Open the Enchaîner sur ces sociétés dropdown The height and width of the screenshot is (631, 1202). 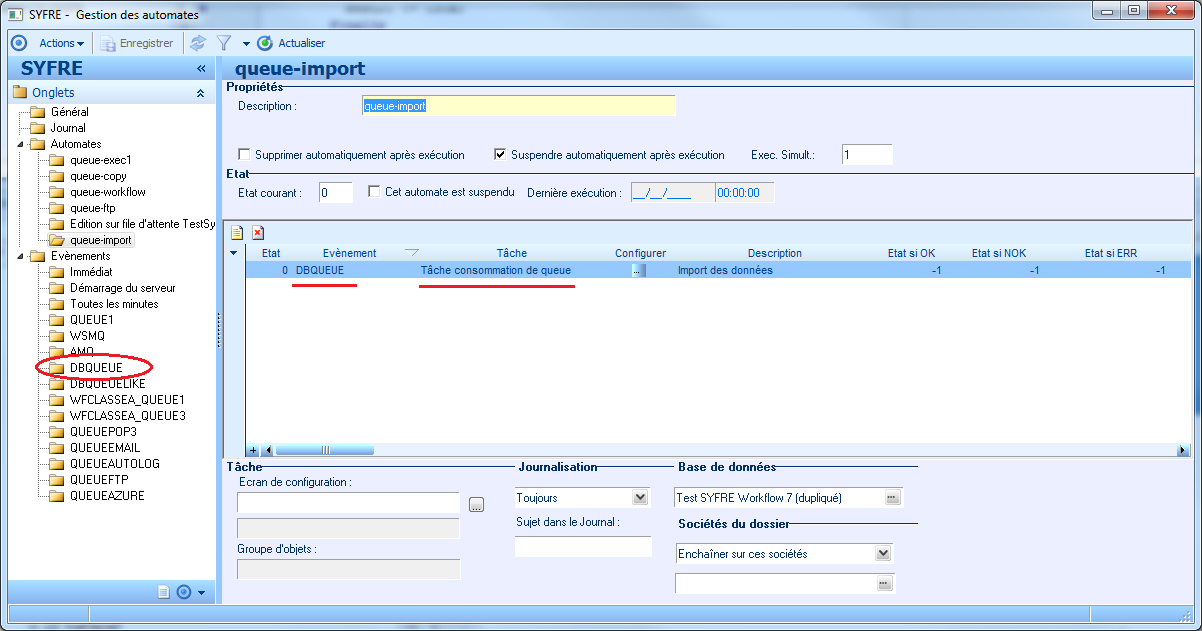click(883, 553)
